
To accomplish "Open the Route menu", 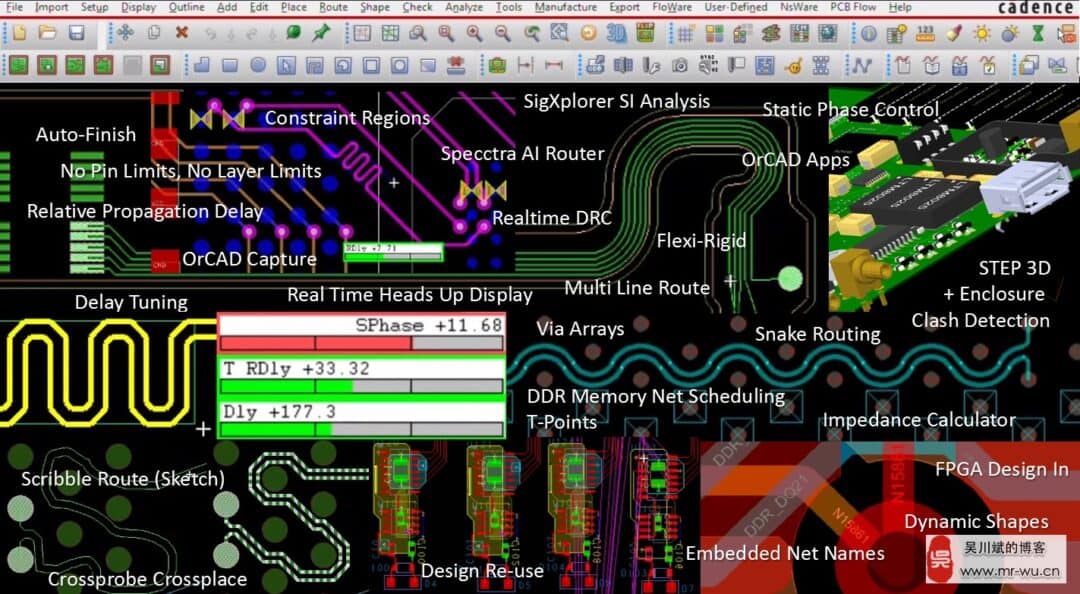I will click(x=332, y=7).
